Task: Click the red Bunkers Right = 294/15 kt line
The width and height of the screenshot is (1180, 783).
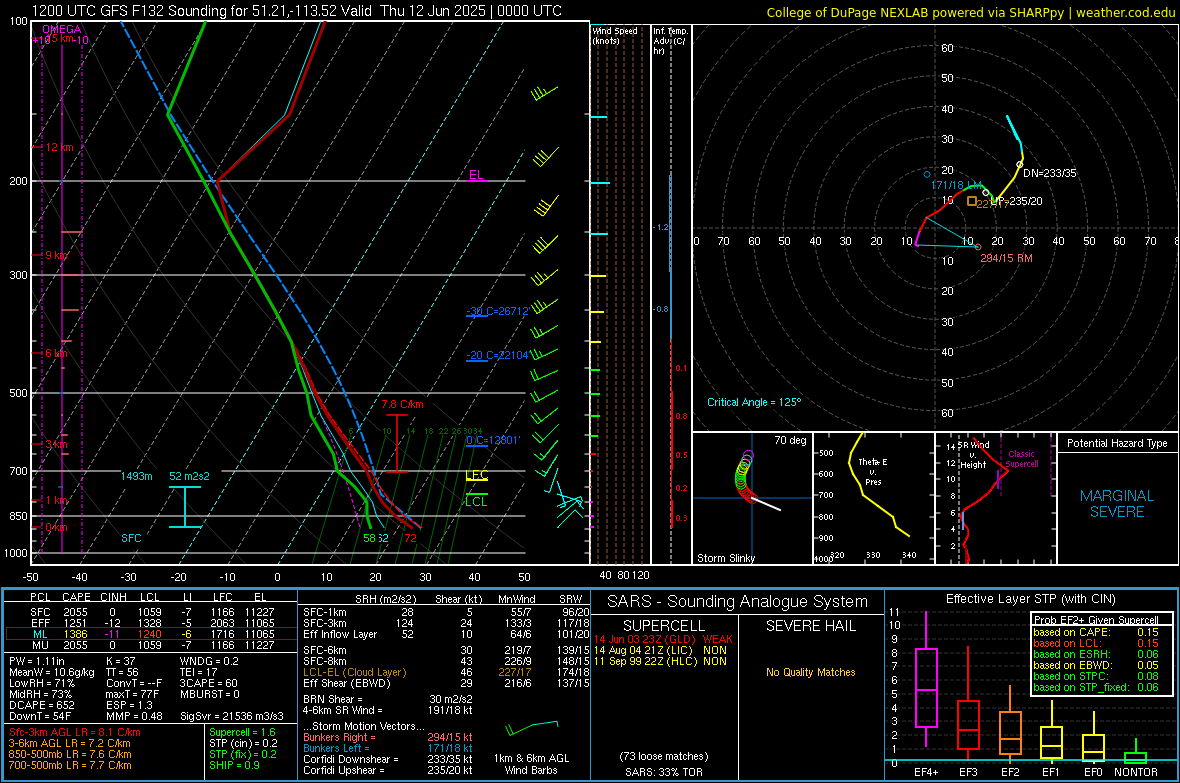Action: tap(388, 737)
